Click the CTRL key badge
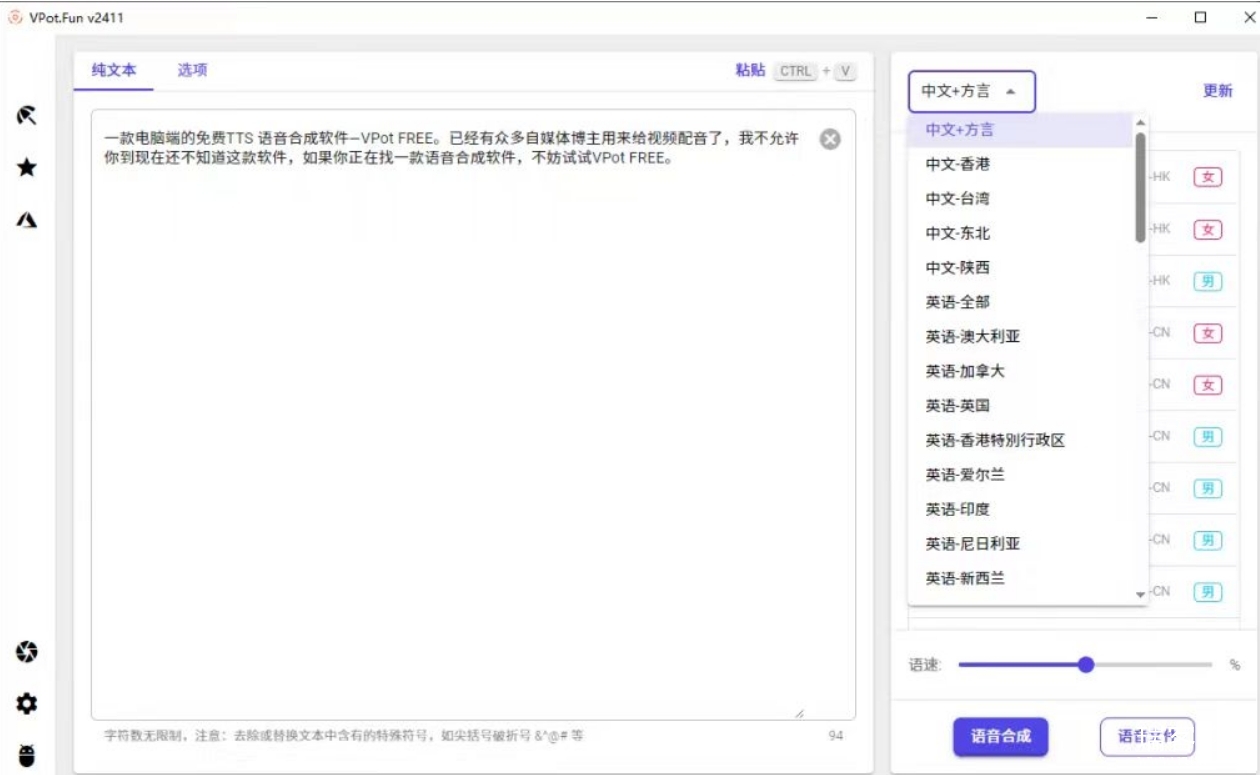Viewport: 1260px width, 775px height. click(x=796, y=71)
